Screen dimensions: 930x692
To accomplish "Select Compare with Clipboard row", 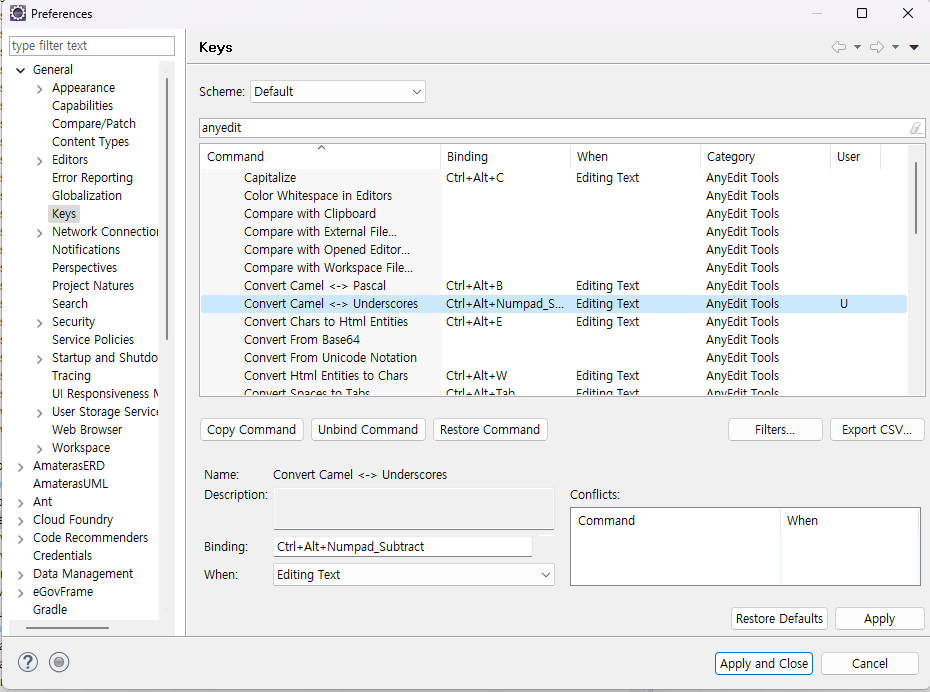I will coord(553,213).
